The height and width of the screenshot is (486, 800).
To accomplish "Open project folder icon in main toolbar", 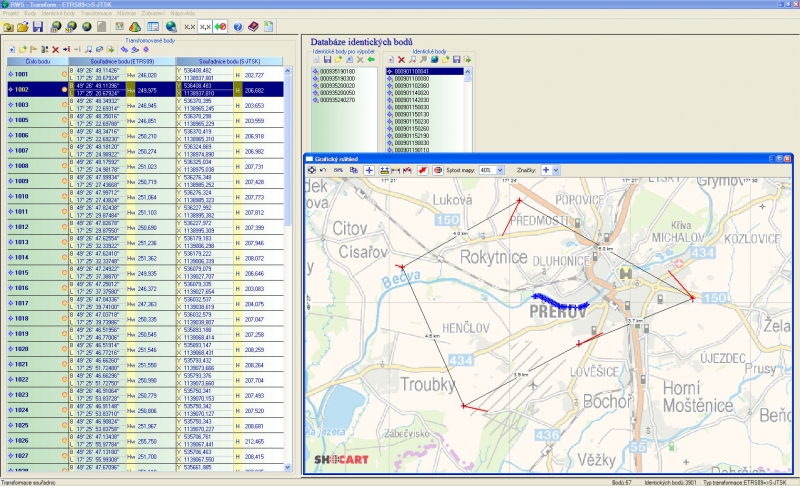I will pyautogui.click(x=23, y=27).
